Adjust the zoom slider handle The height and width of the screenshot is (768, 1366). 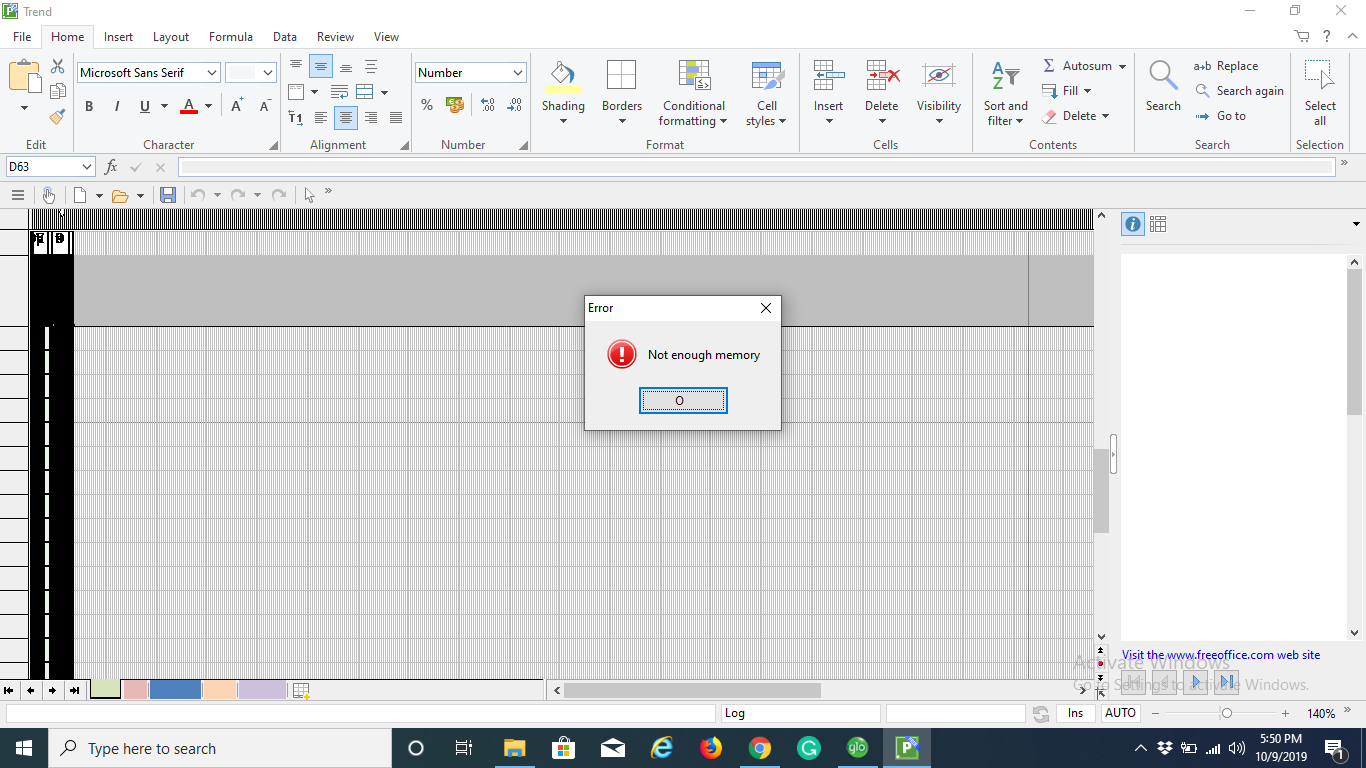coord(1226,713)
